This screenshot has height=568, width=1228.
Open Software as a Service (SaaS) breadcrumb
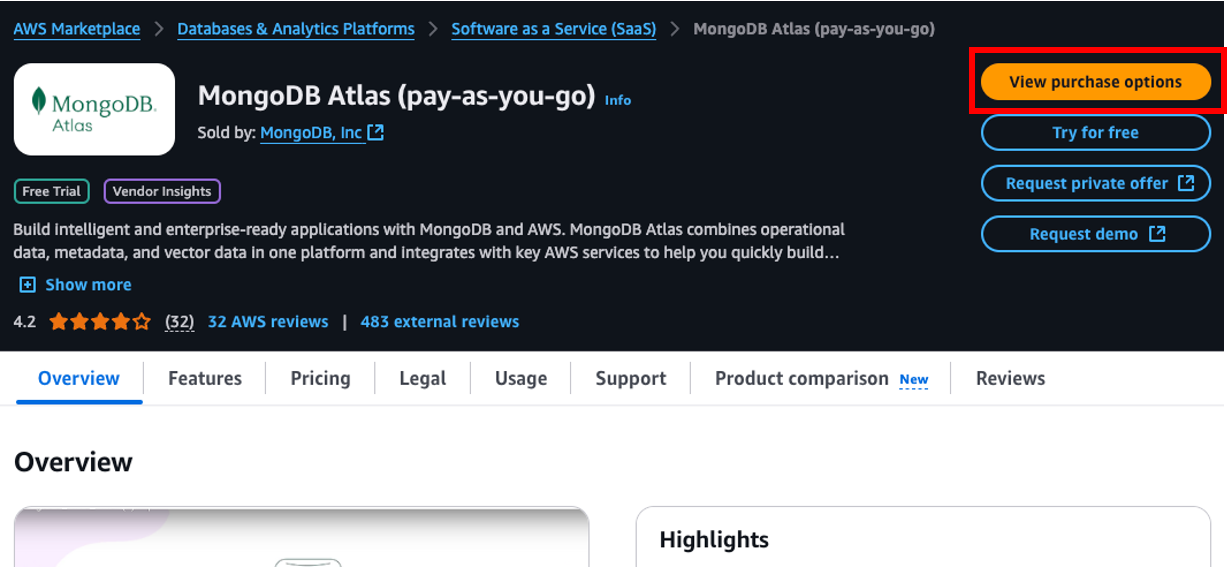coord(554,29)
